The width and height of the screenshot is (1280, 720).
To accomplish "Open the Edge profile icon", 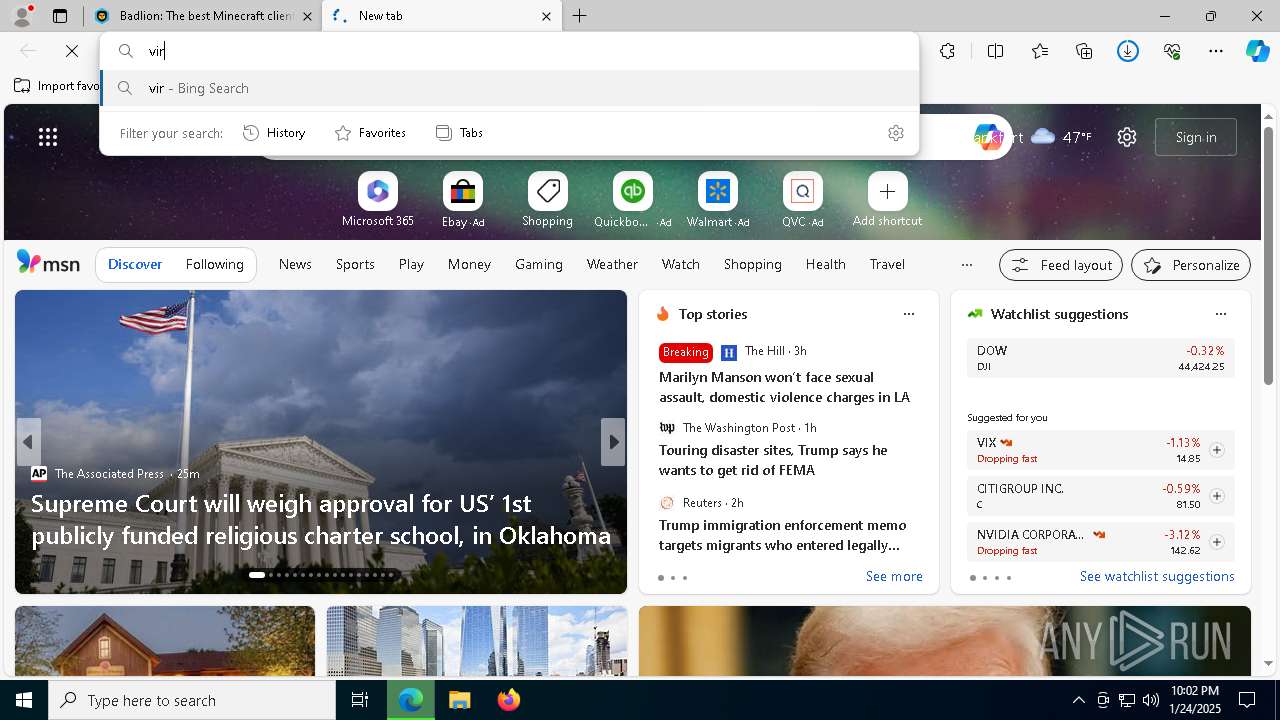I will pos(22,16).
